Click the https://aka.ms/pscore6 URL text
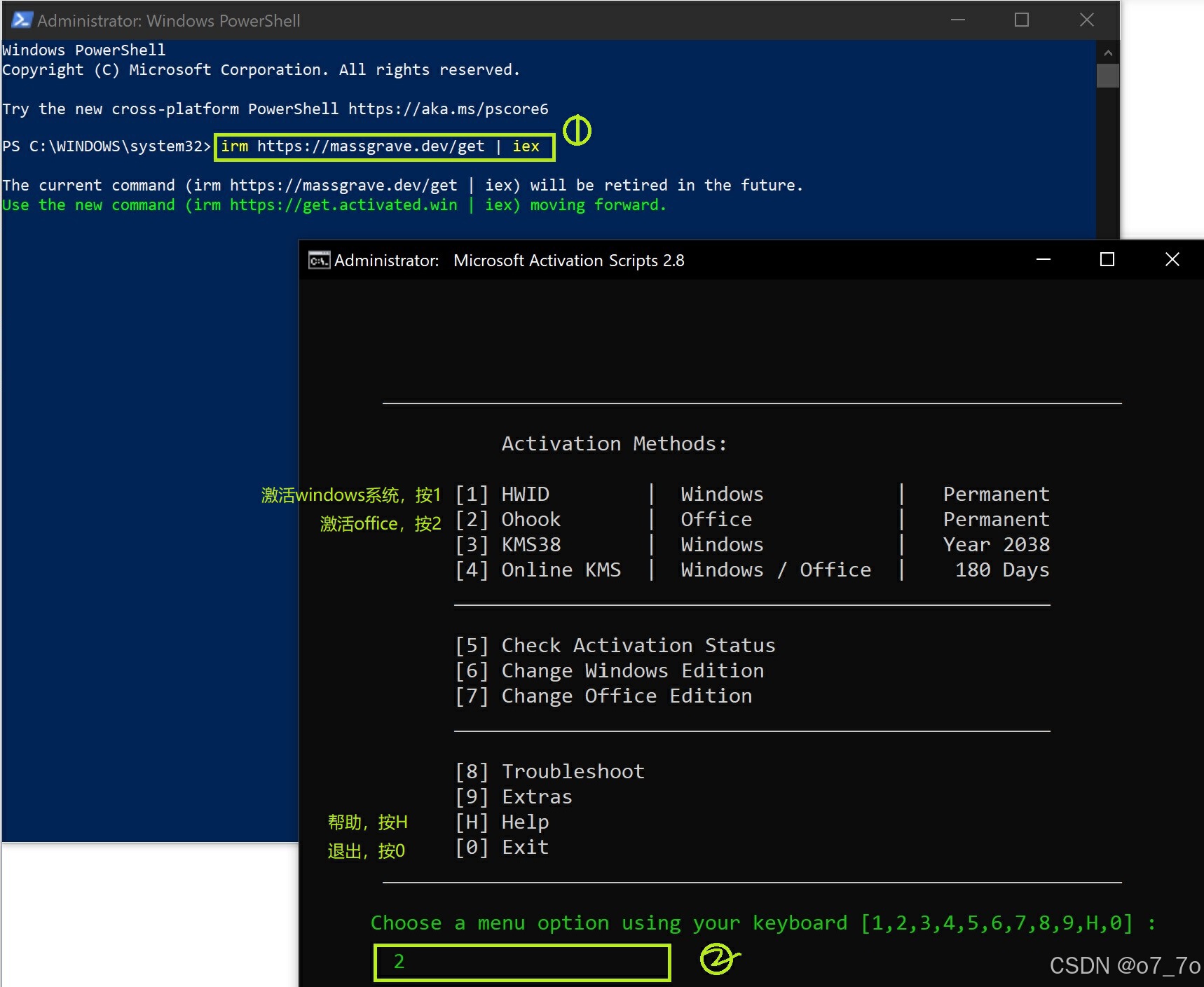Image resolution: width=1204 pixels, height=987 pixels. point(449,109)
